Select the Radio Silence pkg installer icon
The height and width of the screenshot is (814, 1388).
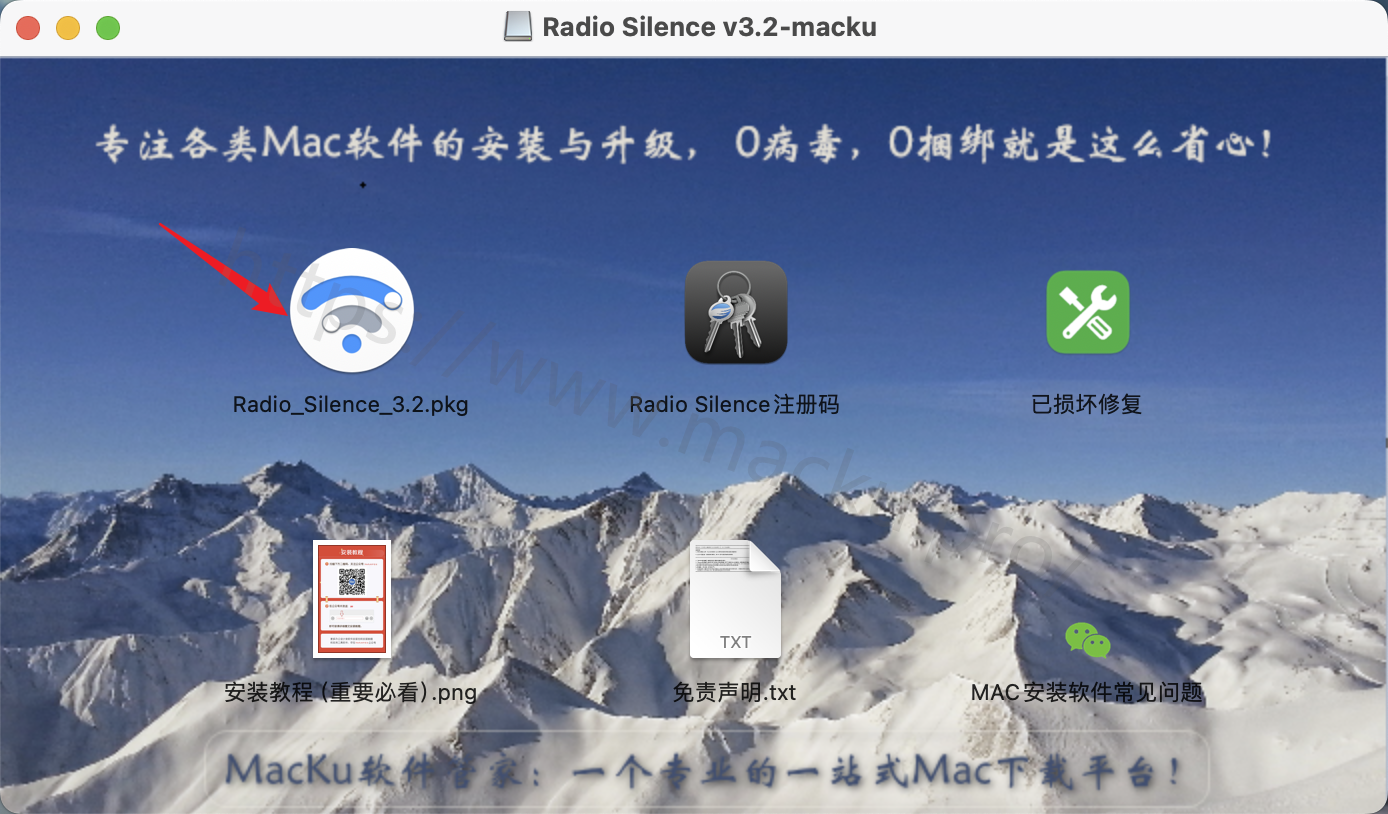coord(352,310)
